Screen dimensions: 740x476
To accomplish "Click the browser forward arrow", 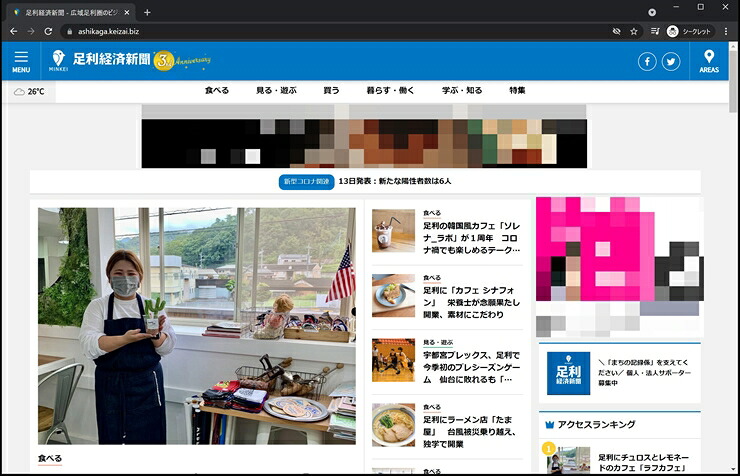I will pos(31,31).
